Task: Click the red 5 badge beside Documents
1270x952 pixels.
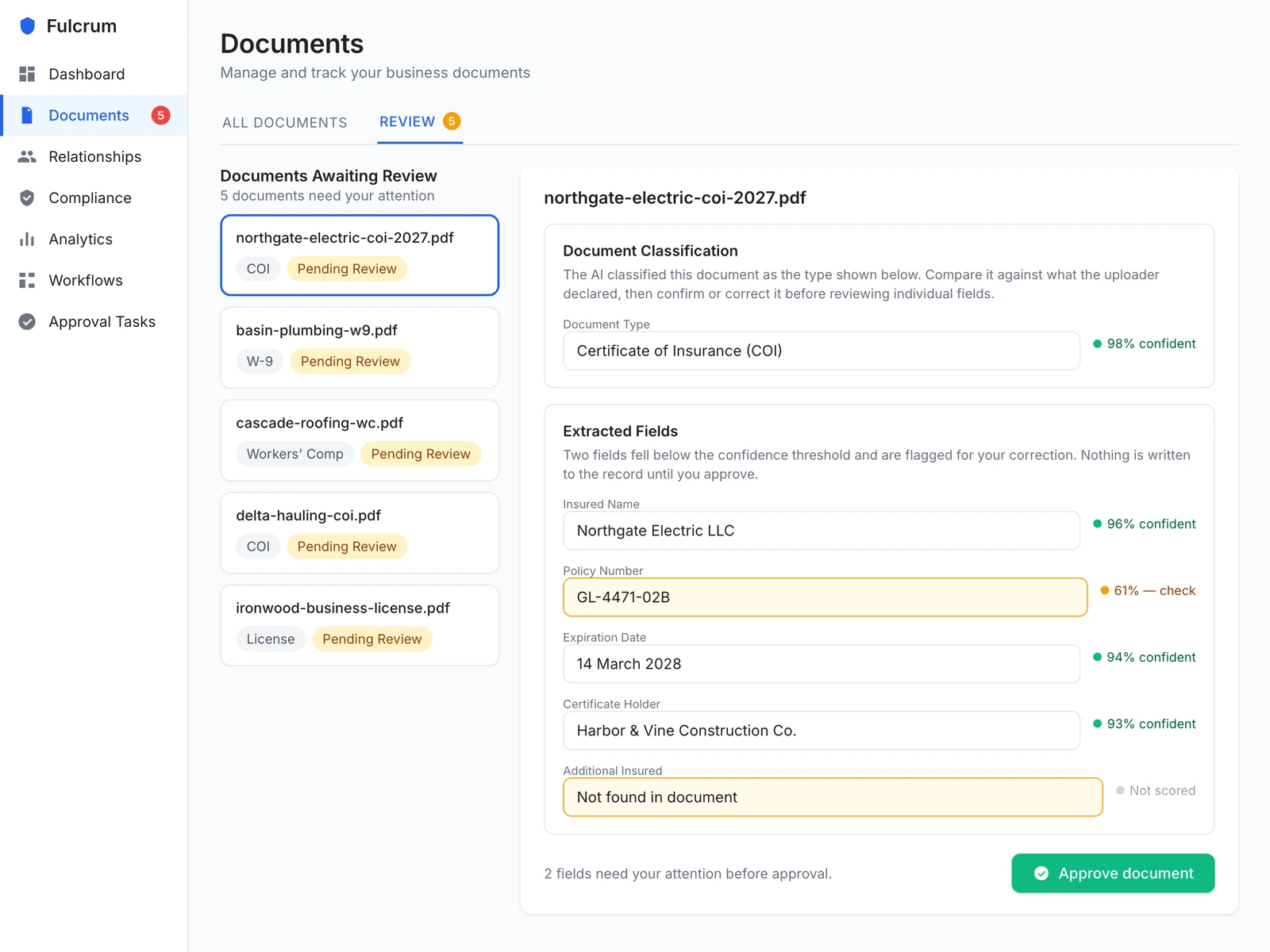Action: [x=160, y=115]
